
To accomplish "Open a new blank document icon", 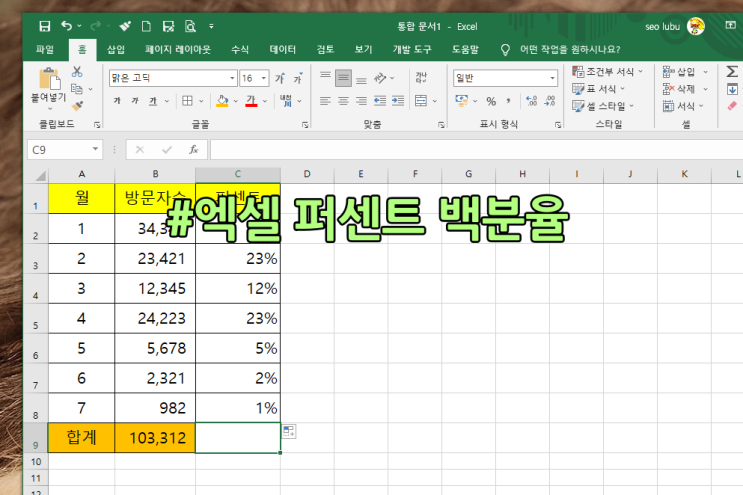I will [146, 27].
